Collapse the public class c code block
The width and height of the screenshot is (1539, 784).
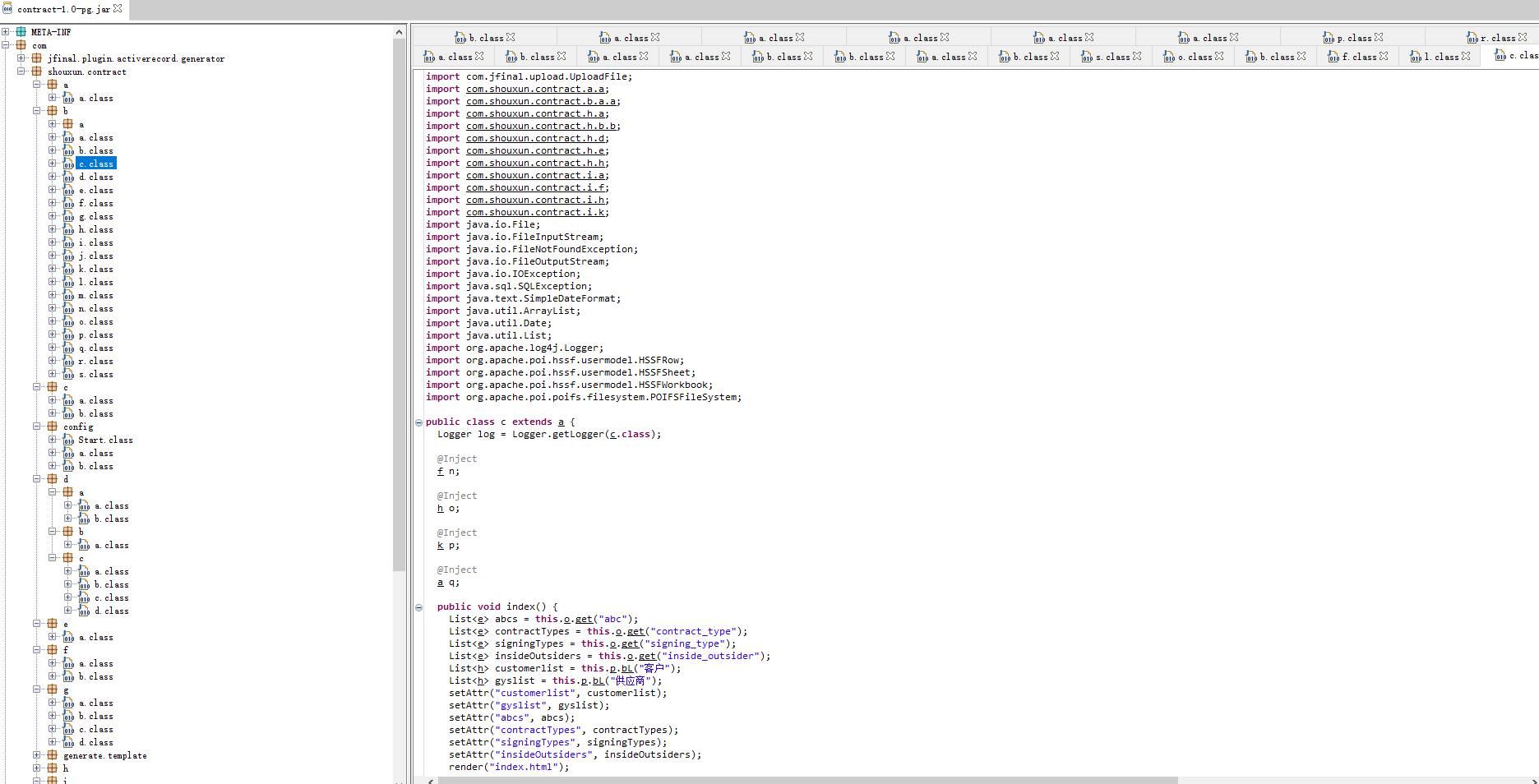point(418,422)
